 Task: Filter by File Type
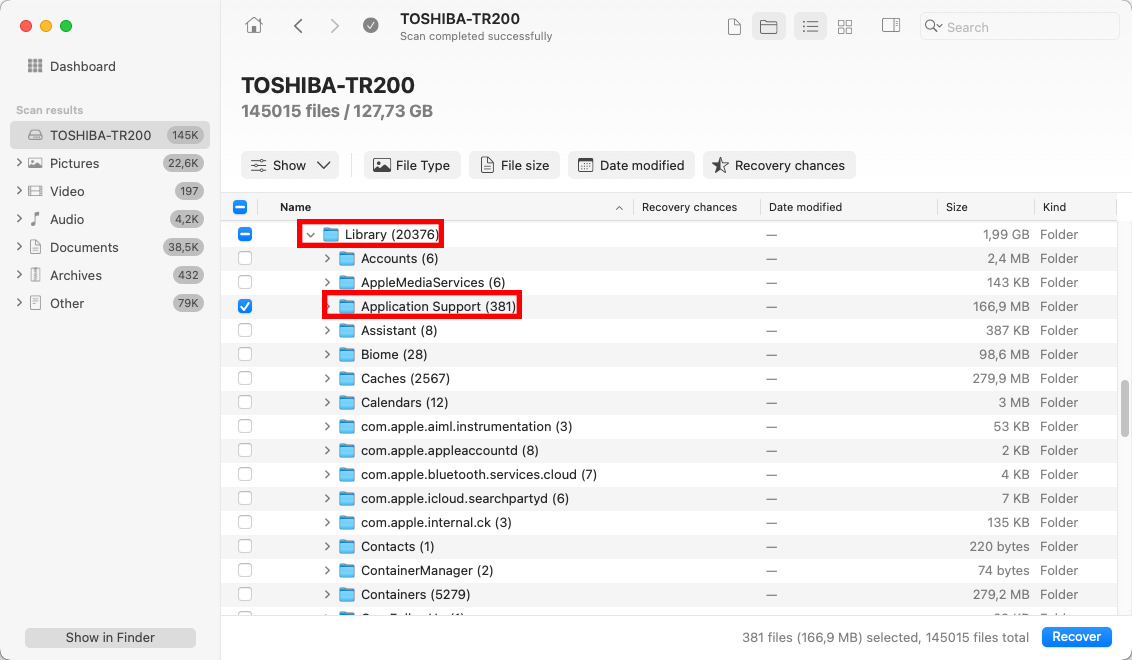(x=412, y=165)
